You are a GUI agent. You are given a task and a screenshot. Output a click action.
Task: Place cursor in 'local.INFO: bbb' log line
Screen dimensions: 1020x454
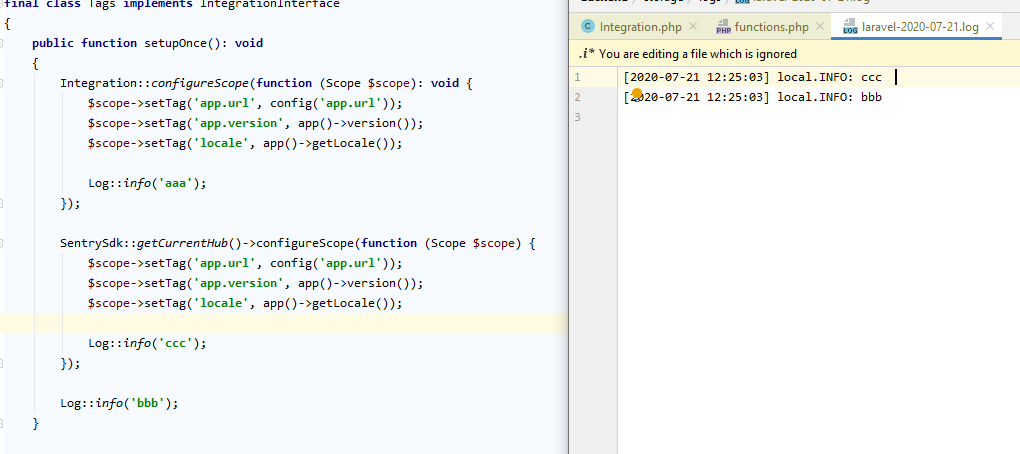point(829,98)
